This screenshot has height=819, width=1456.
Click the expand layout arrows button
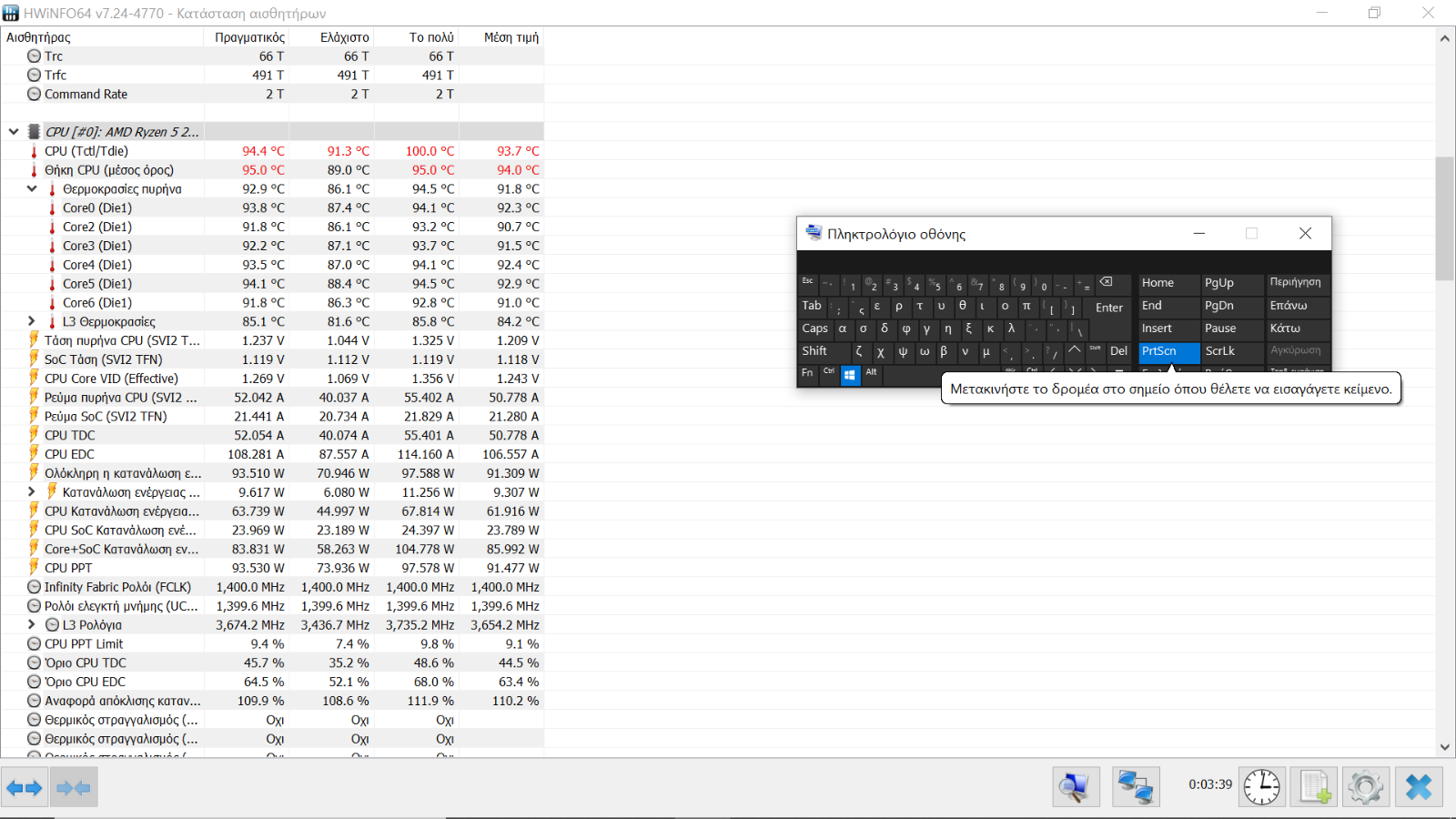[x=25, y=787]
